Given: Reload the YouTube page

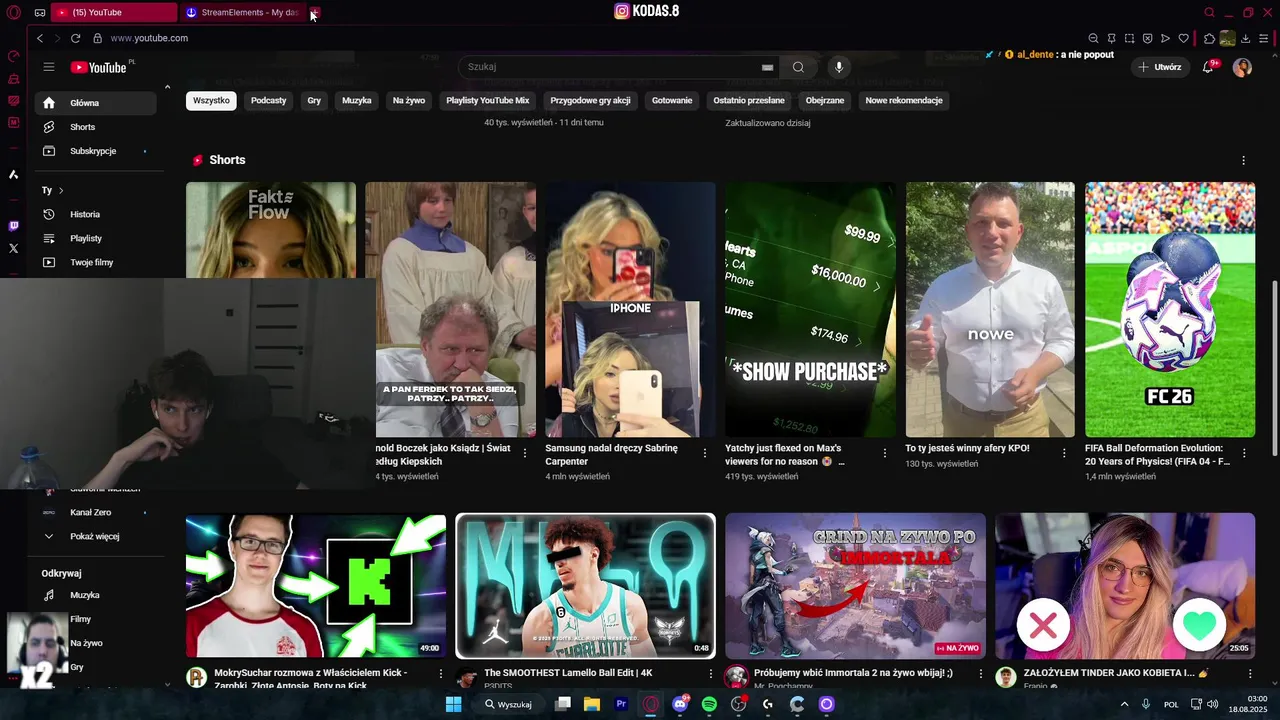Looking at the screenshot, I should tap(75, 38).
